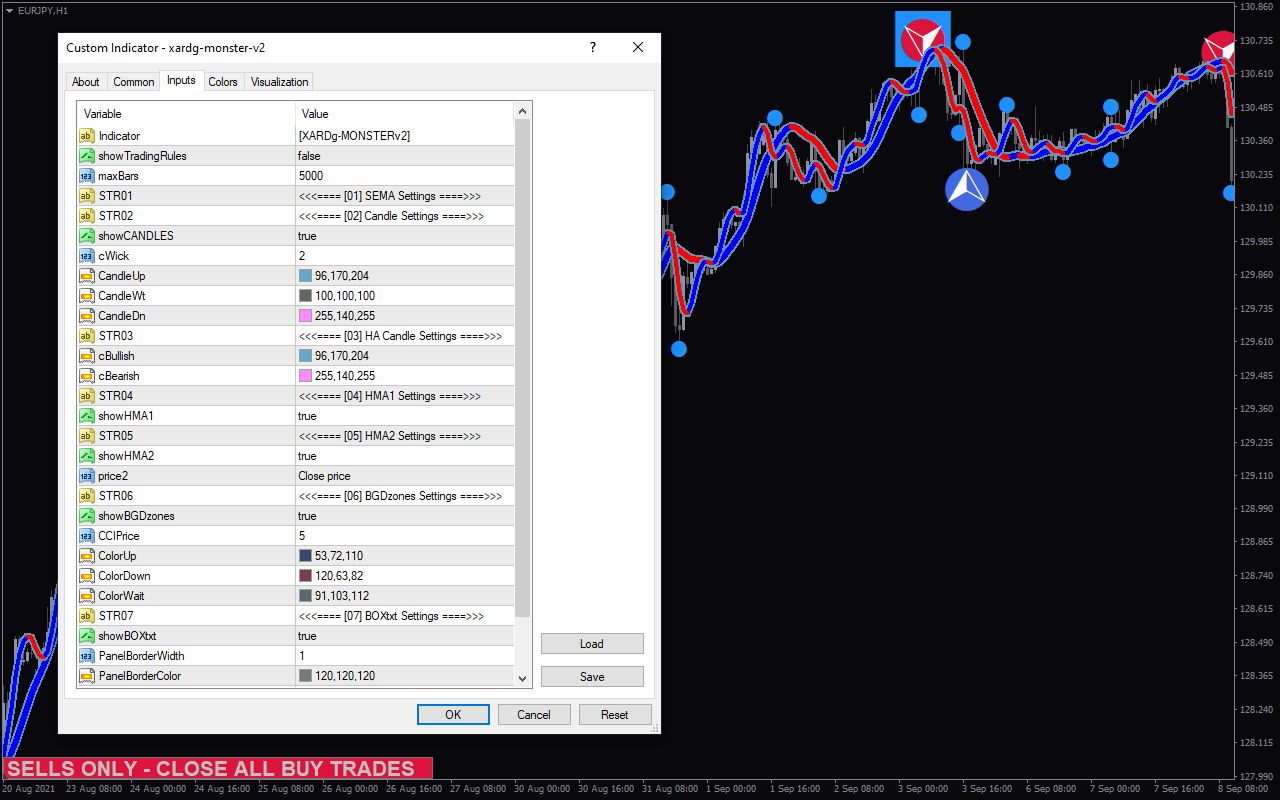Switch to the Visualization tab
The height and width of the screenshot is (800, 1280).
(280, 82)
